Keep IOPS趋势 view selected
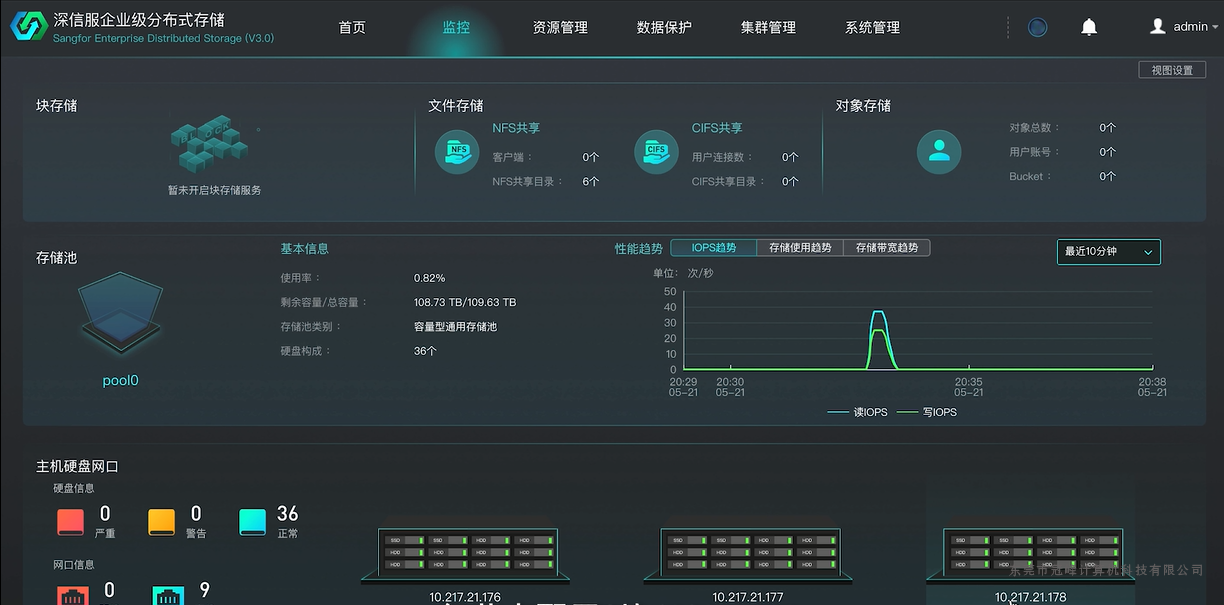Viewport: 1224px width, 605px height. click(x=713, y=247)
